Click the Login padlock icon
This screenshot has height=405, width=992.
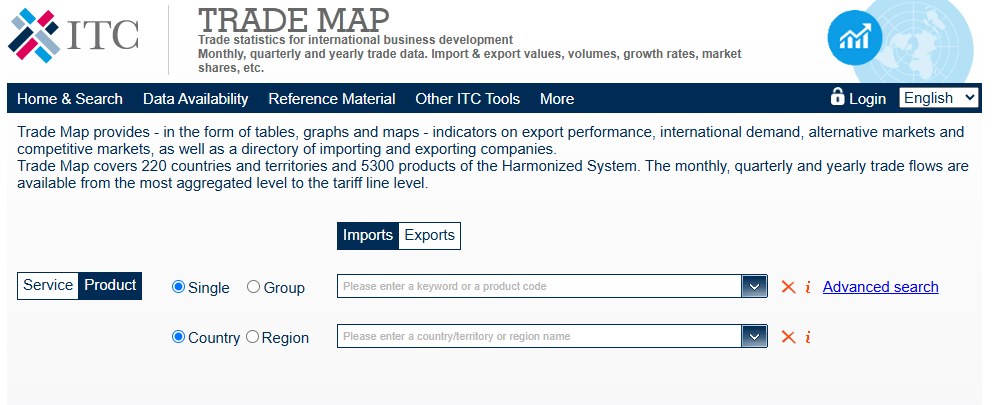click(837, 97)
